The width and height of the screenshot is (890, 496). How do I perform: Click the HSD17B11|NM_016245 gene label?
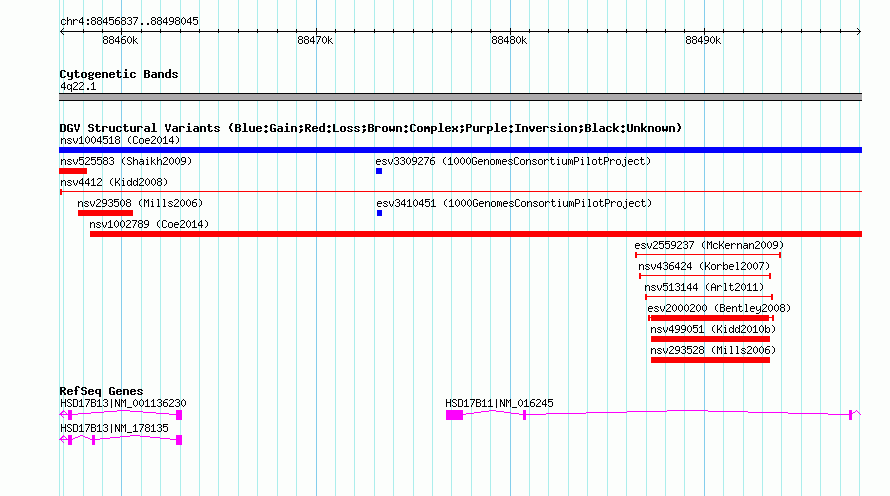(x=499, y=403)
